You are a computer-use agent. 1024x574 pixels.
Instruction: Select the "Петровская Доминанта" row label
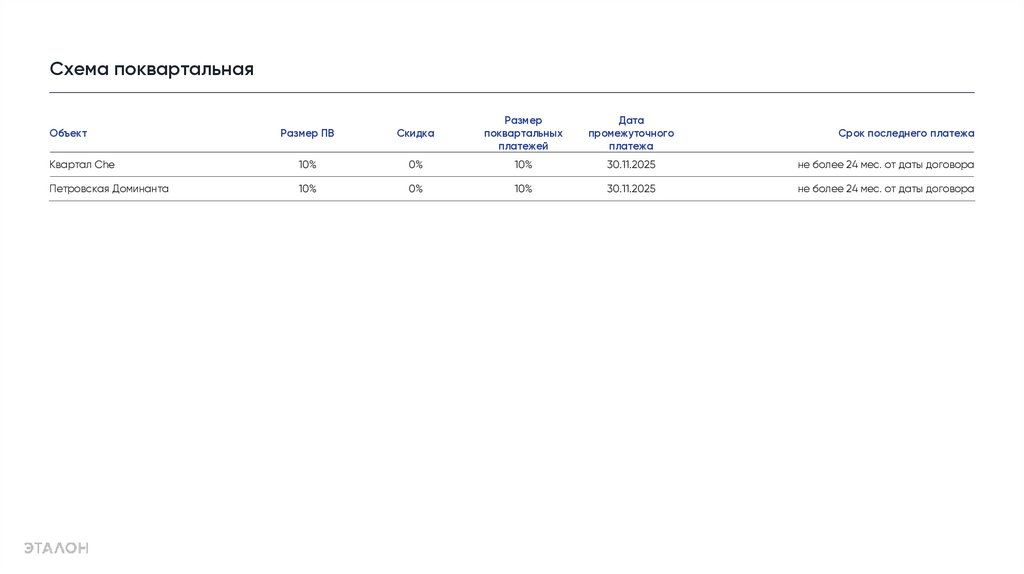click(109, 188)
